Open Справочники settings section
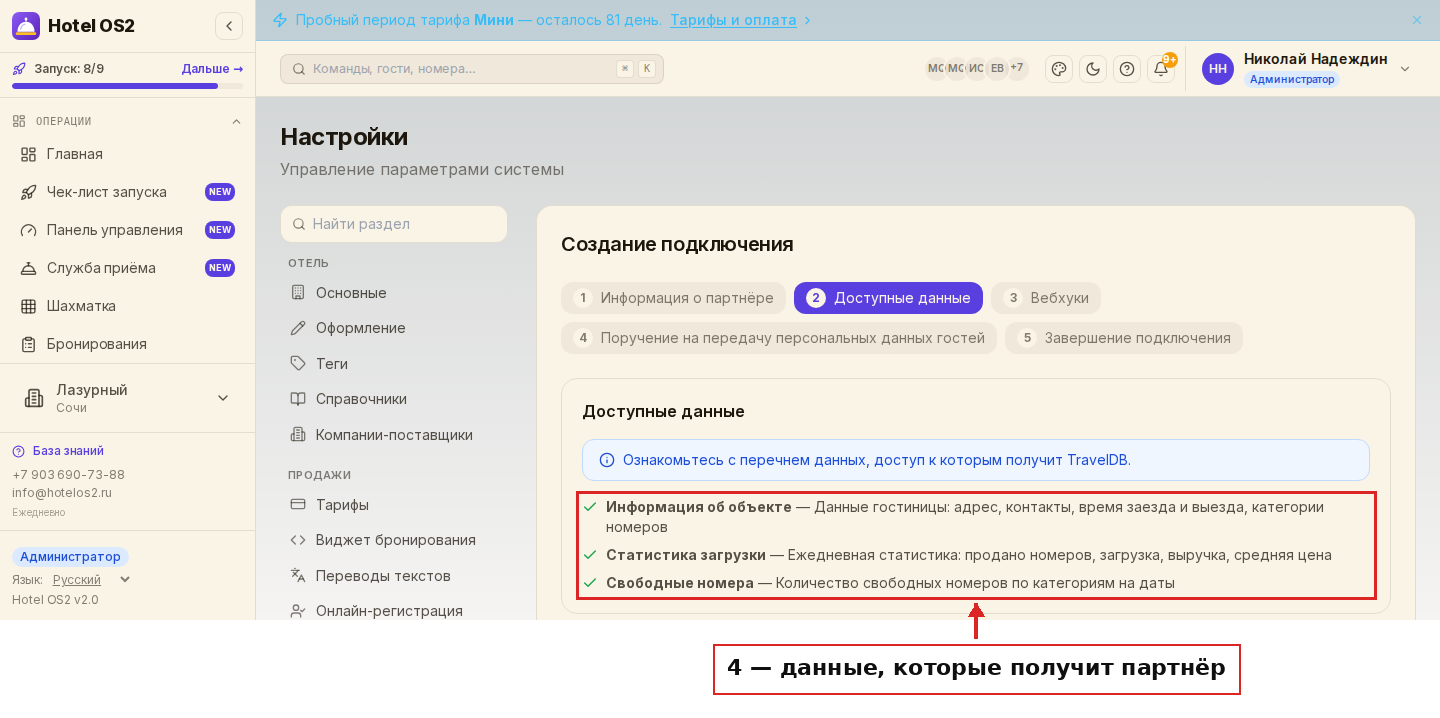 pyautogui.click(x=394, y=399)
